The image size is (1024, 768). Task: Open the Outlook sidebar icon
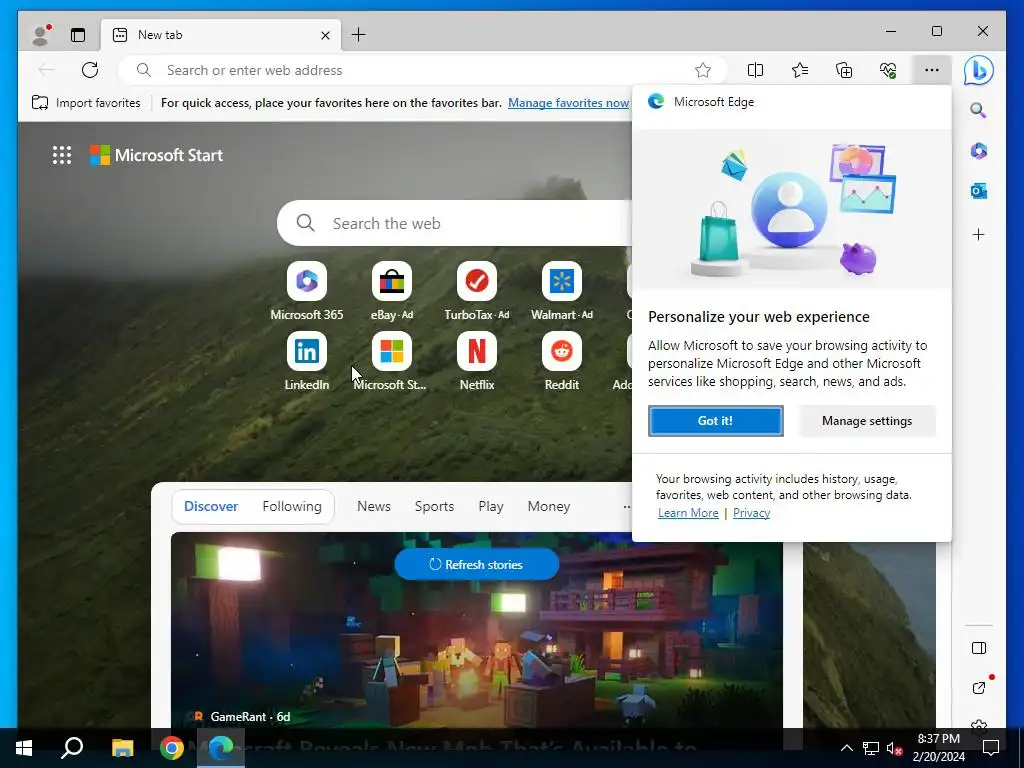tap(978, 191)
